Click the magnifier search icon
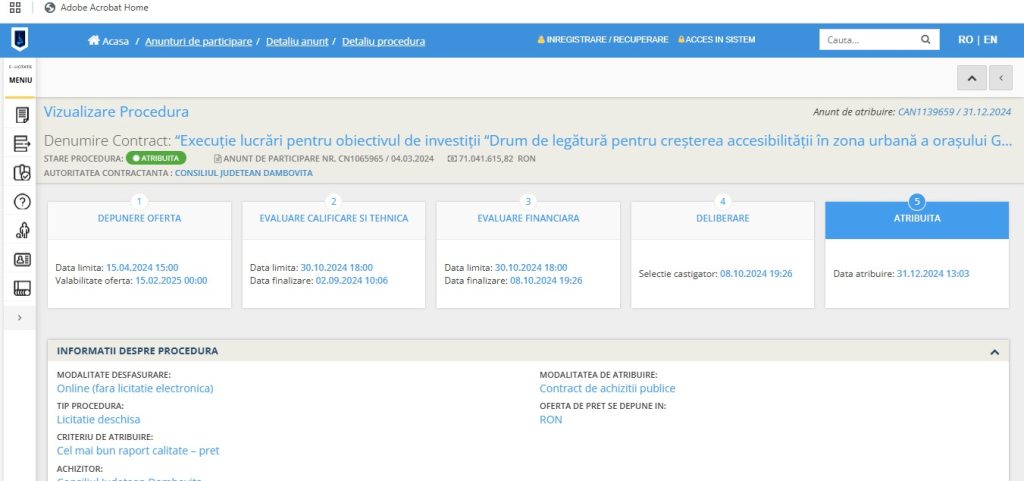Image resolution: width=1024 pixels, height=481 pixels. (x=925, y=40)
